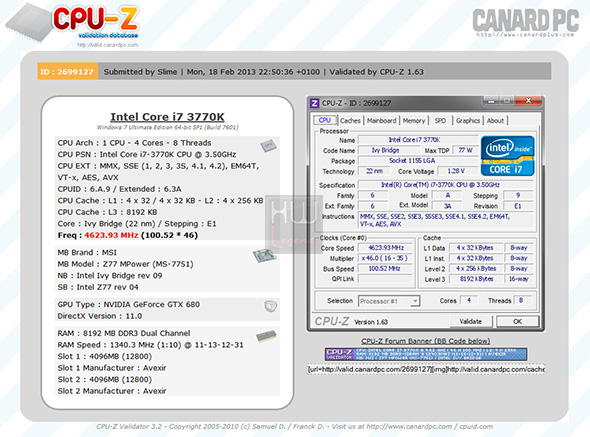Click the Core Speed value 4623.93 MHz

pyautogui.click(x=386, y=248)
